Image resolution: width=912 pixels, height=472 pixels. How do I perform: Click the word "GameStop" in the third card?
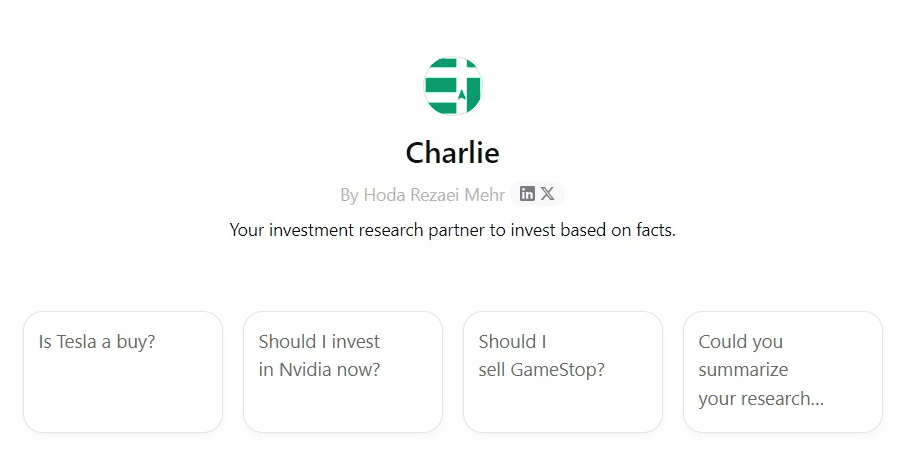pos(557,370)
